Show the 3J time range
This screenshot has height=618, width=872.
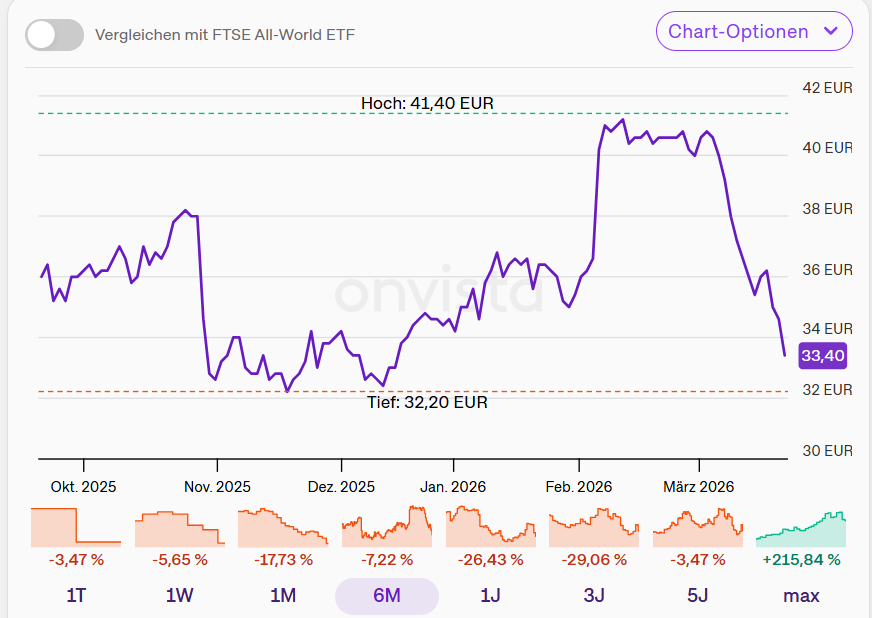pos(594,596)
